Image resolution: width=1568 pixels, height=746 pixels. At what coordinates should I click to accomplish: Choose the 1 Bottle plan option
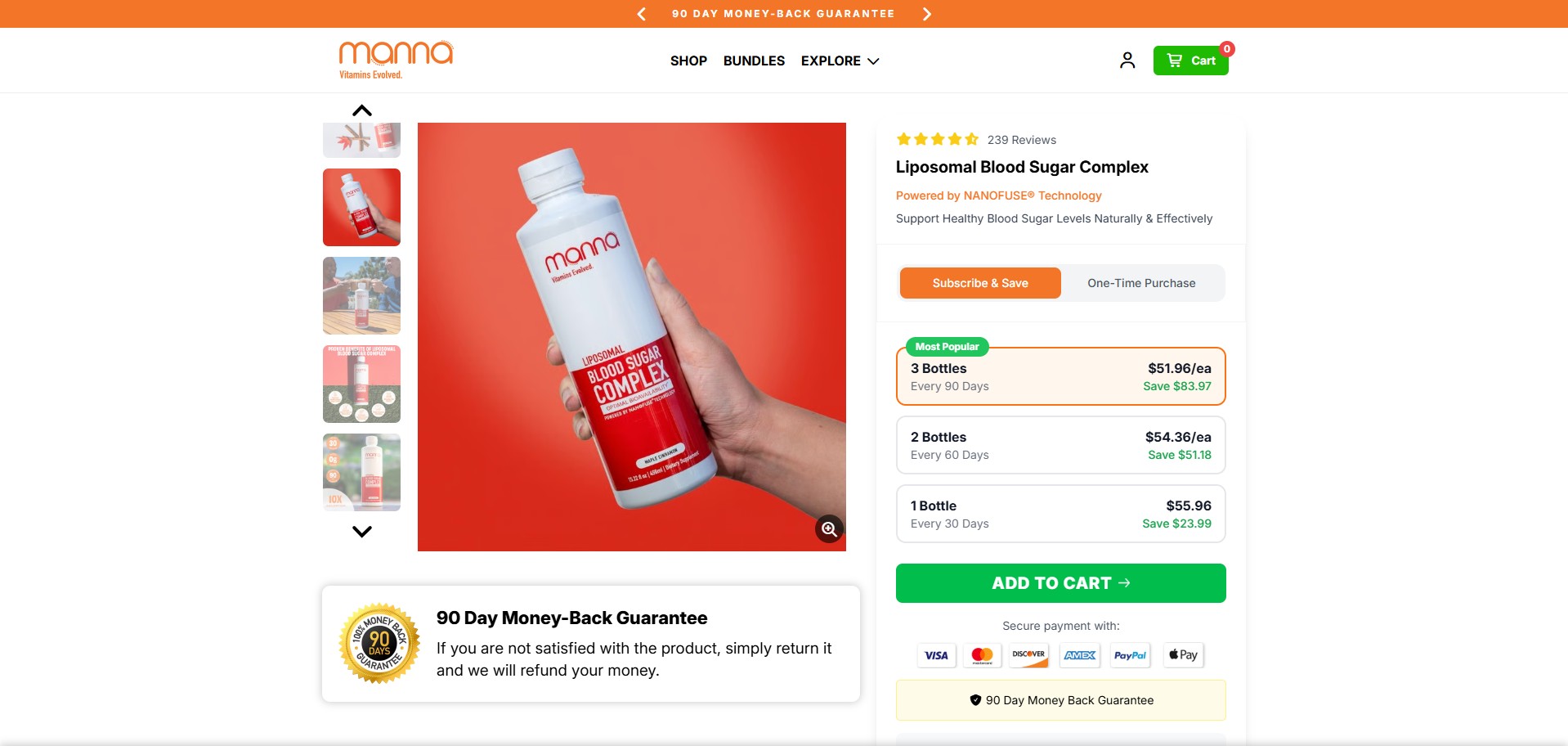click(x=1060, y=514)
